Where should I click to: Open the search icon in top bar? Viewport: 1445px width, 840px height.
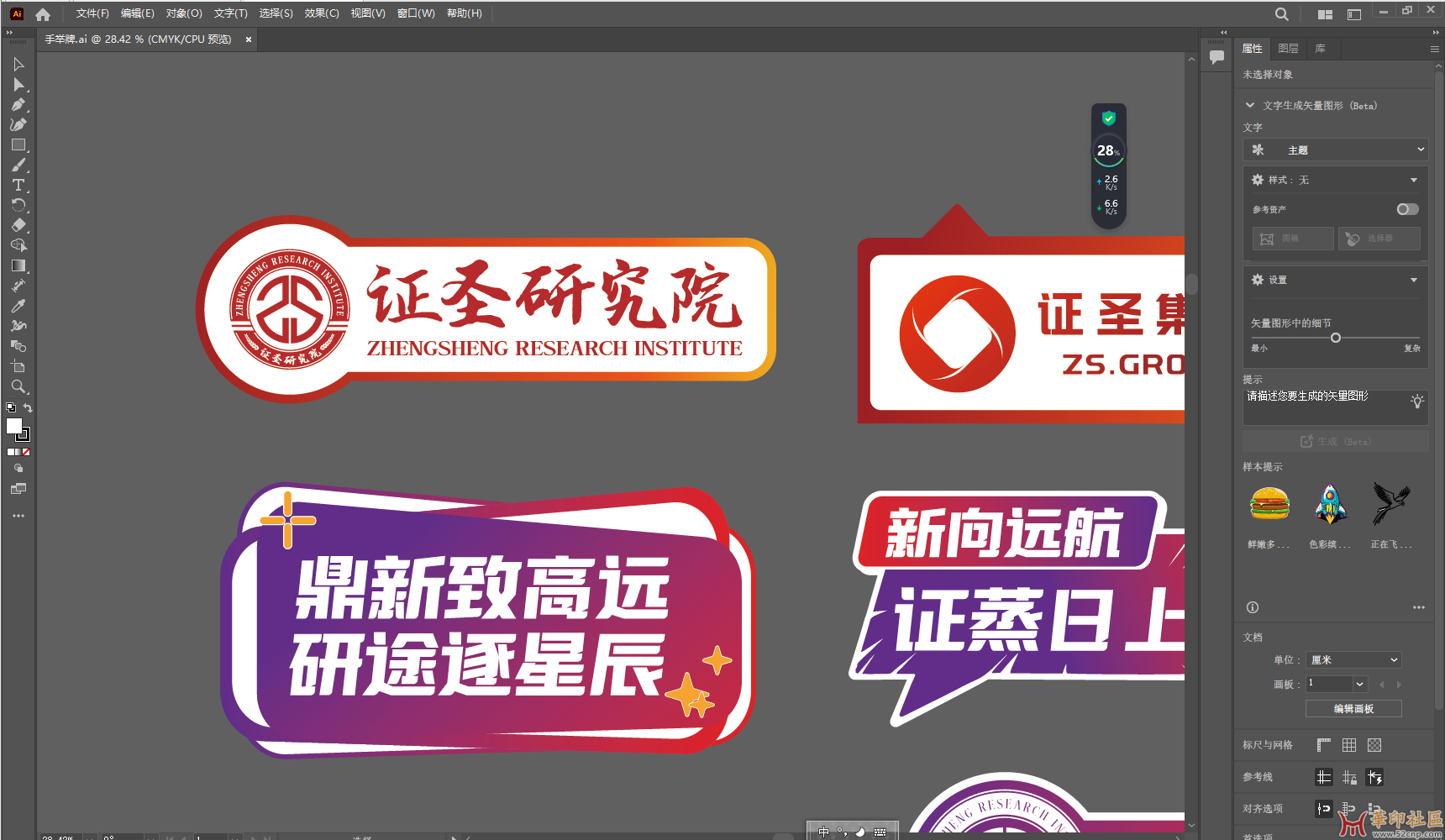coord(1281,14)
